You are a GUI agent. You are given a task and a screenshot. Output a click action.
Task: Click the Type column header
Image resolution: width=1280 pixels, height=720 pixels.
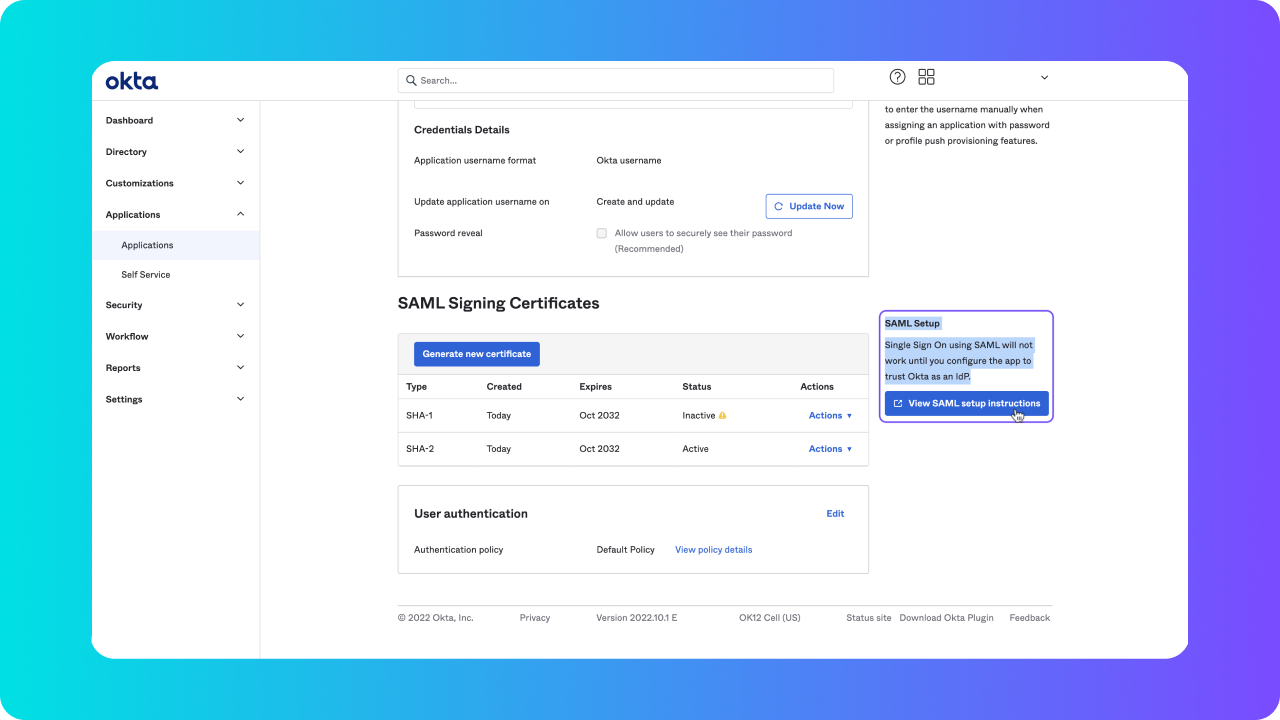point(416,386)
